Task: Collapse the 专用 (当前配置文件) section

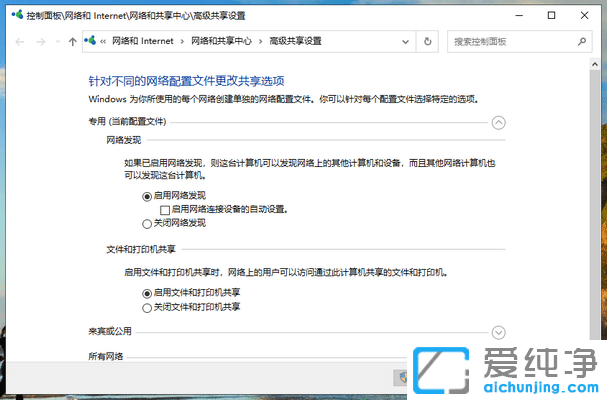Action: point(498,122)
